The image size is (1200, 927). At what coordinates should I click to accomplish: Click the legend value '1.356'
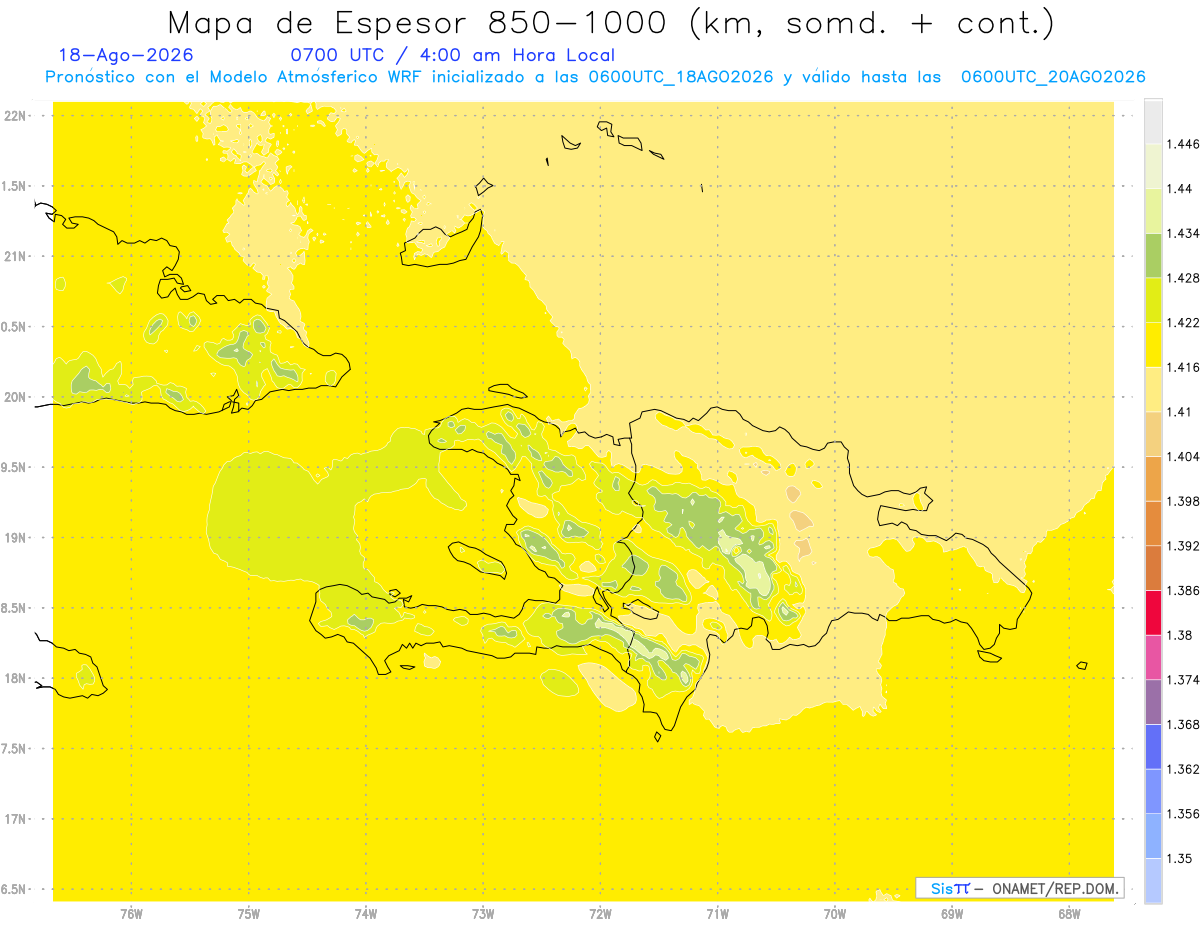pyautogui.click(x=1182, y=813)
